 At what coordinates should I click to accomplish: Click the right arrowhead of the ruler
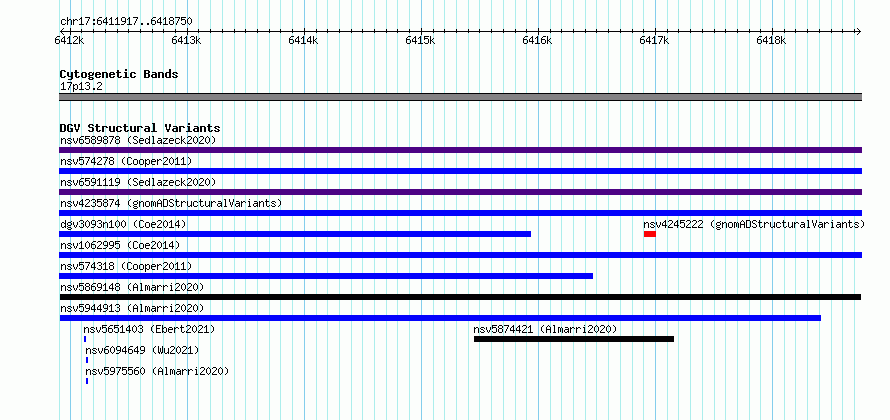point(859,31)
